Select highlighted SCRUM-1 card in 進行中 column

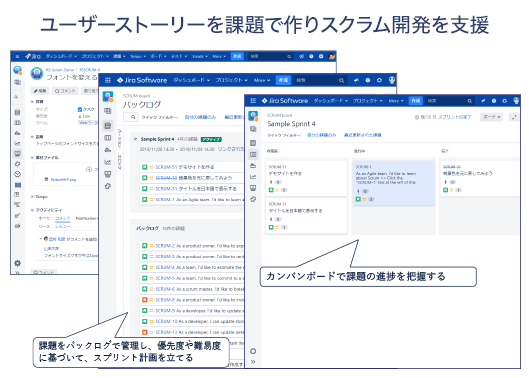tap(393, 183)
